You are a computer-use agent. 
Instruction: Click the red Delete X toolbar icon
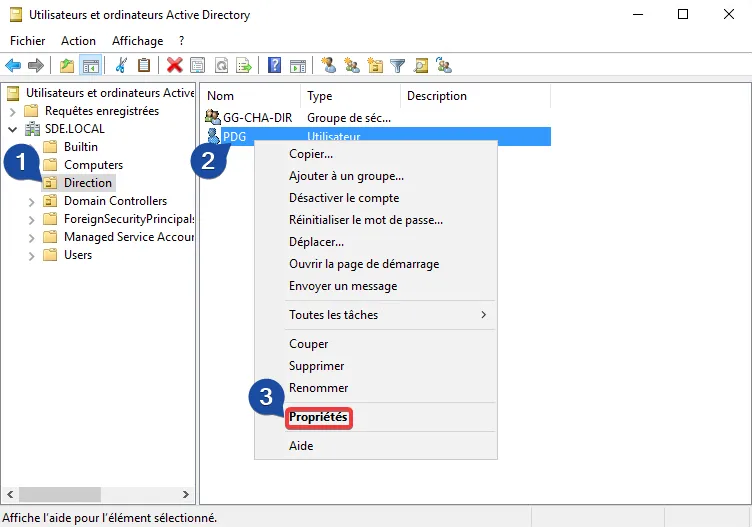click(174, 66)
